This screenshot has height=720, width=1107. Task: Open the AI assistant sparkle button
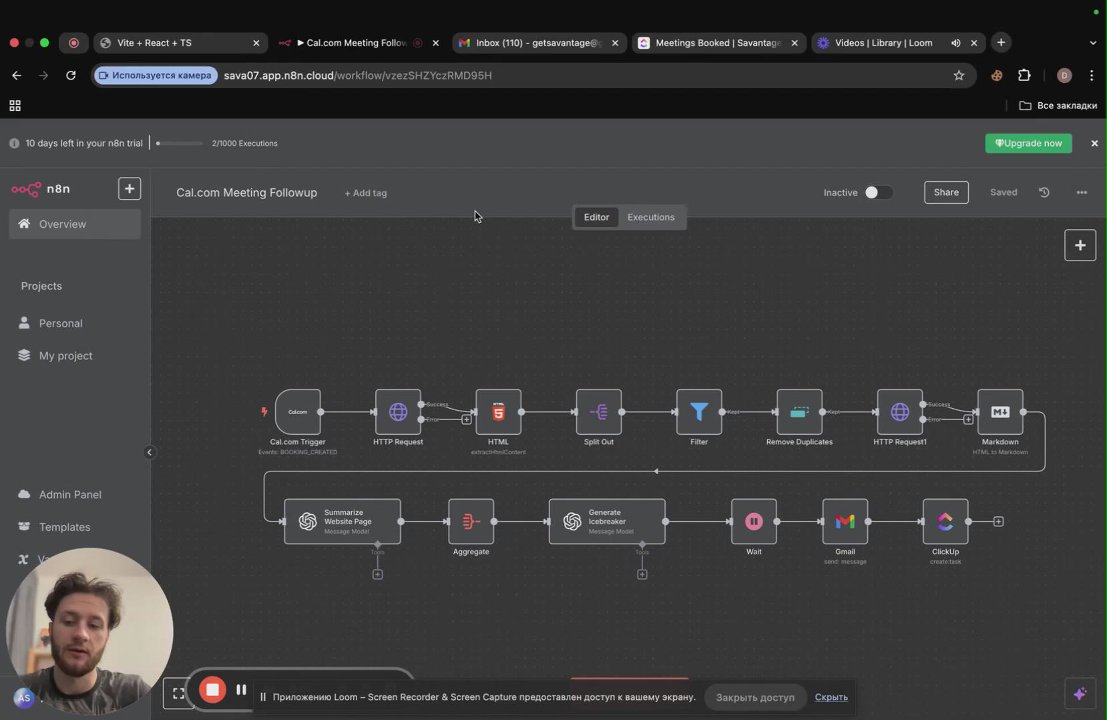click(x=1080, y=694)
